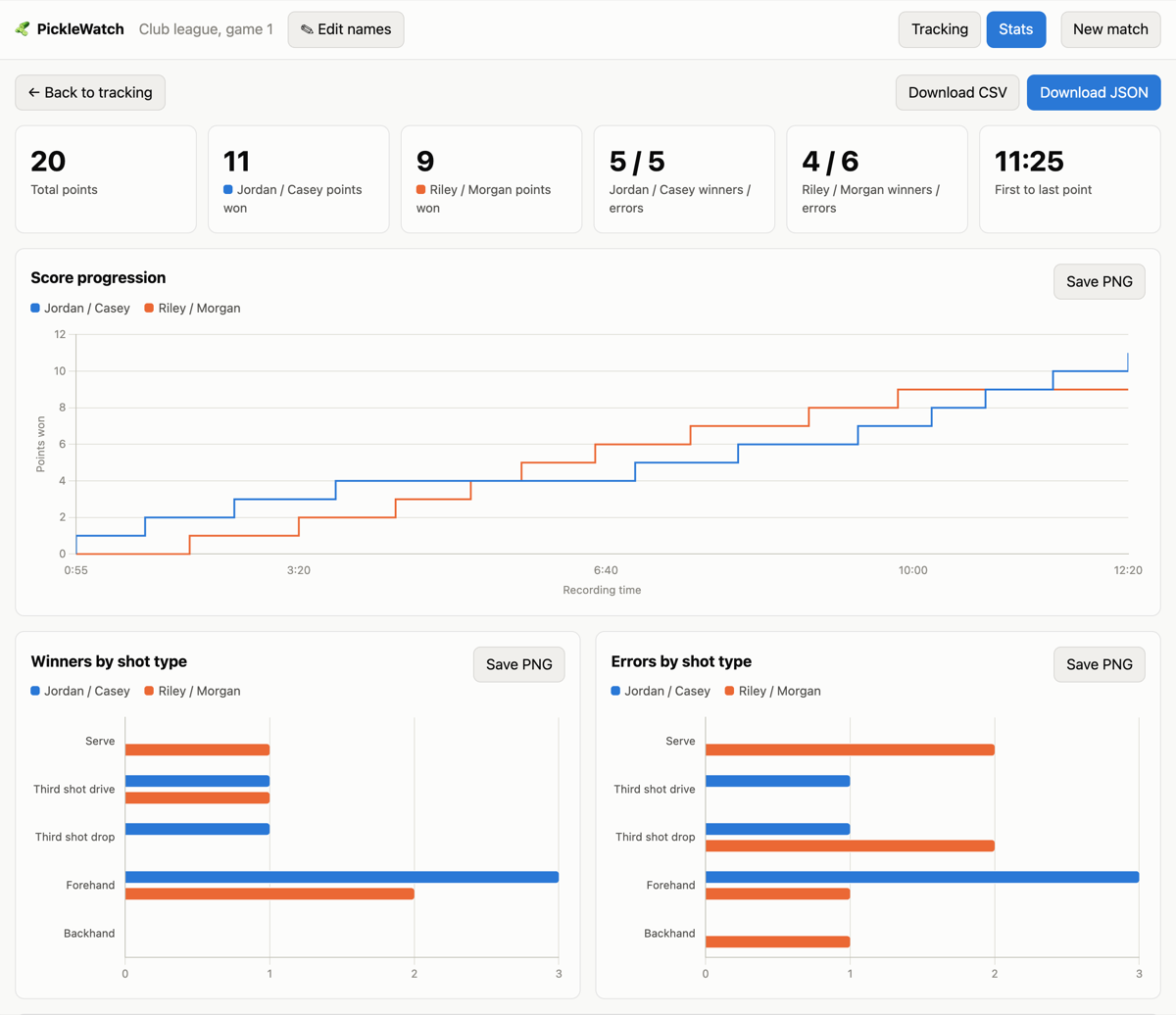
Task: Click the 6:40 time label on score chart
Action: [x=606, y=570]
